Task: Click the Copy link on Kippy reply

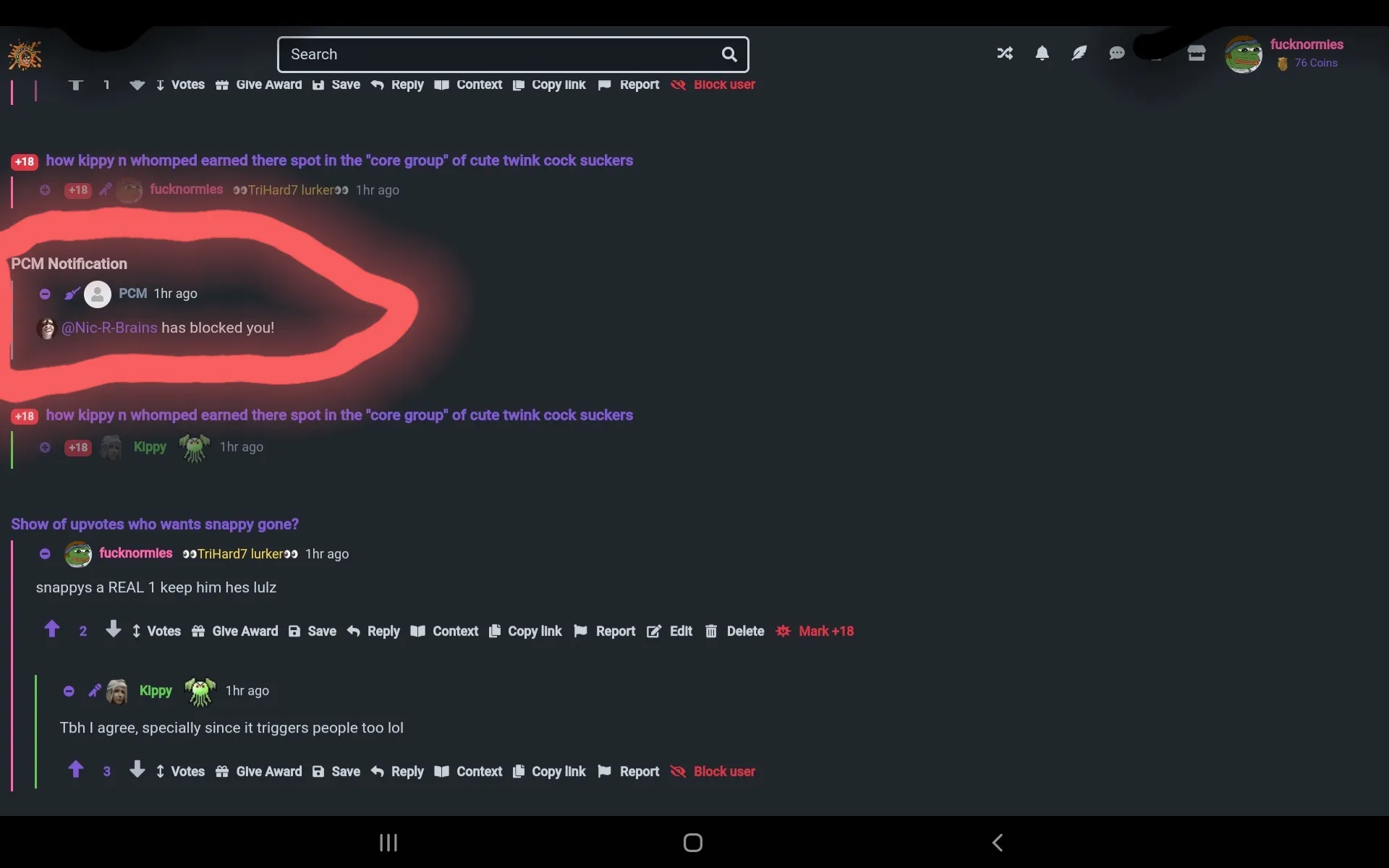Action: [558, 771]
